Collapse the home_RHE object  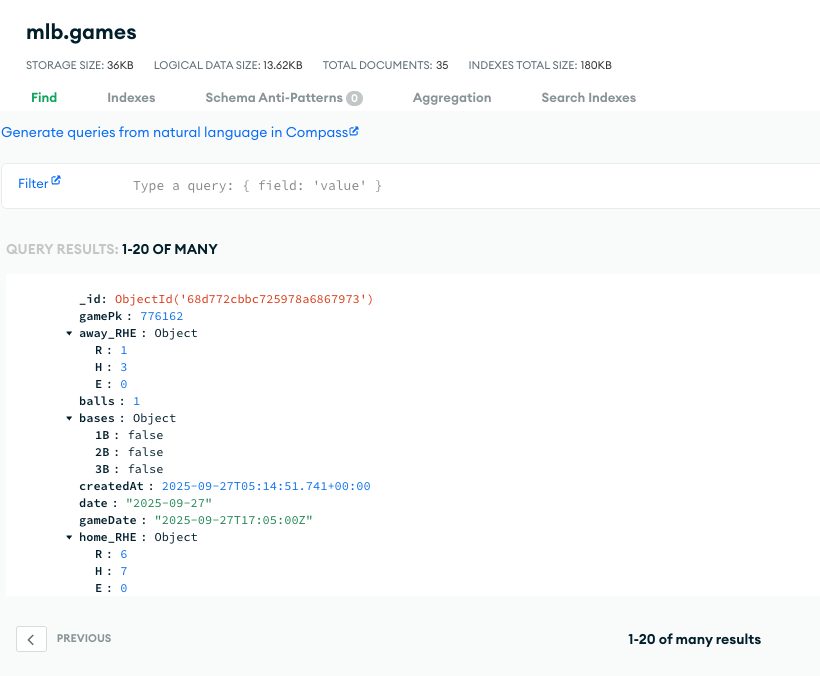tap(69, 537)
